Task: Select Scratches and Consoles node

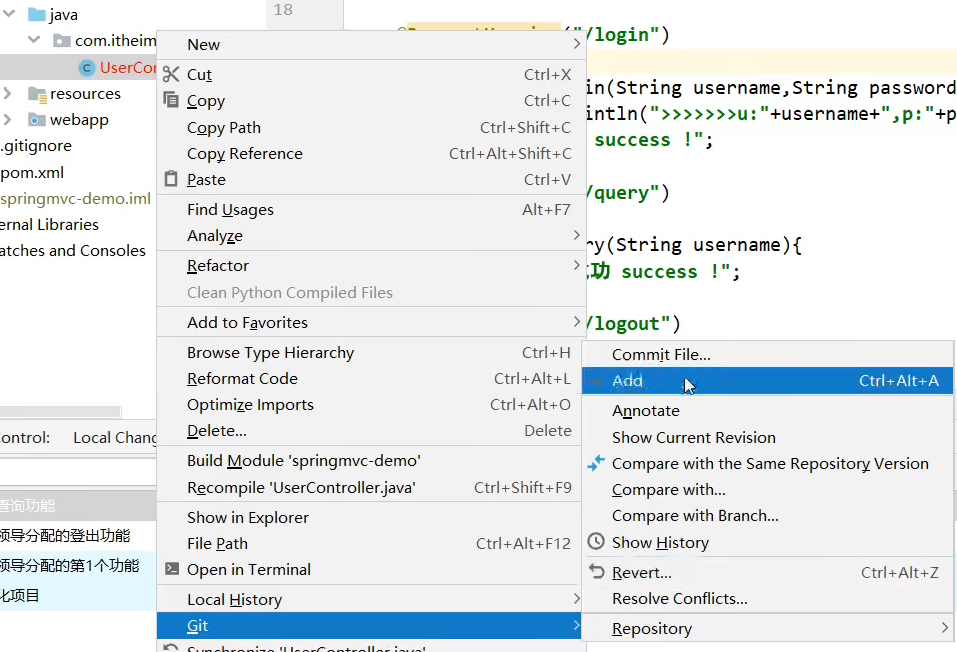Action: pos(73,251)
